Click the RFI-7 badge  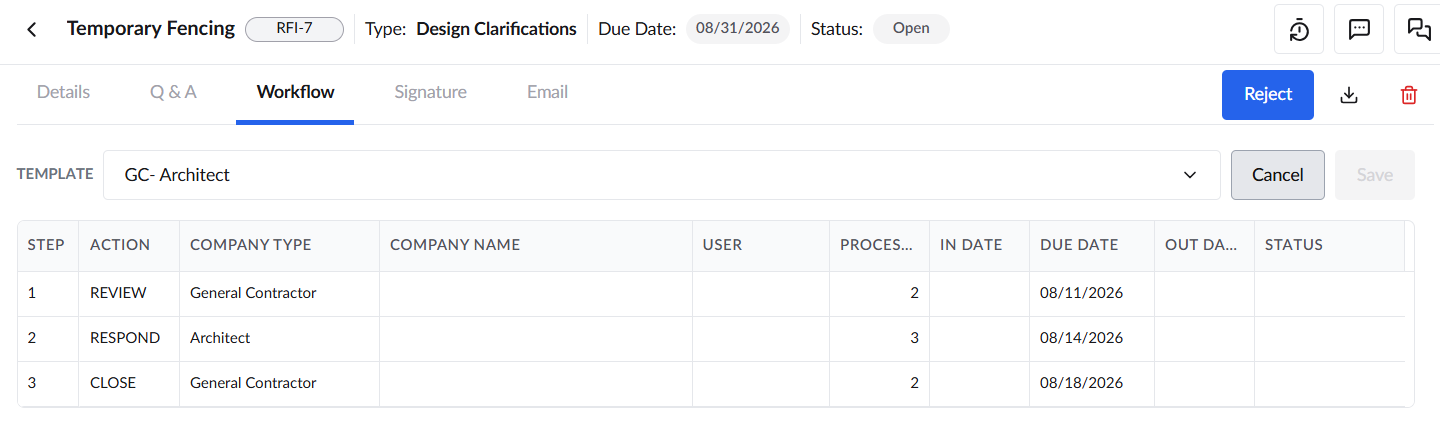tap(294, 29)
